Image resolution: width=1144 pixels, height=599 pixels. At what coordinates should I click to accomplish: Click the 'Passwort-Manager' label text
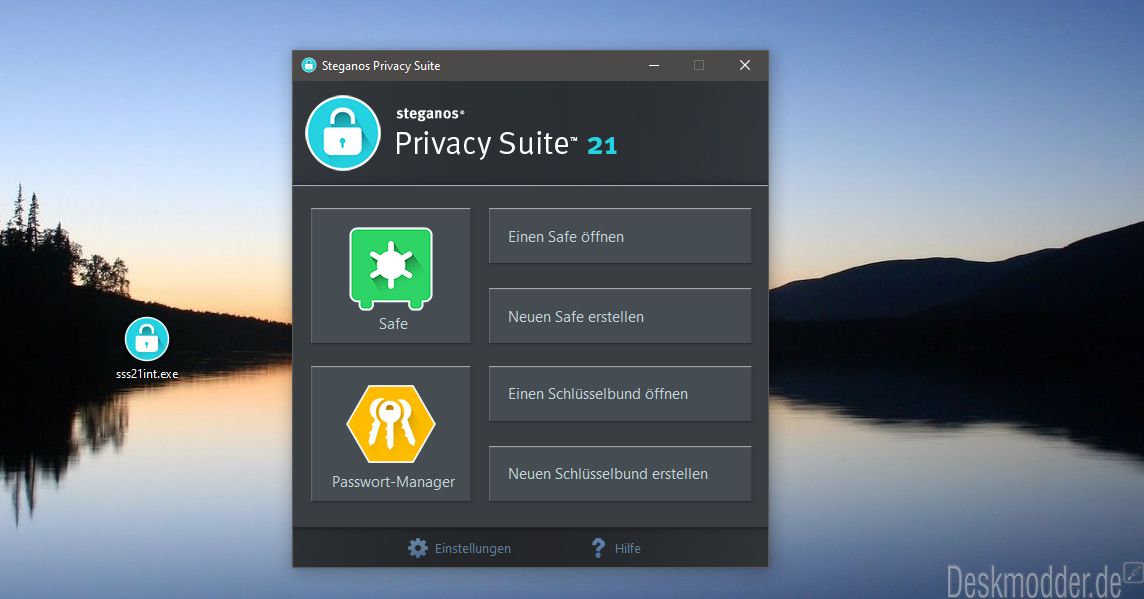click(x=393, y=482)
